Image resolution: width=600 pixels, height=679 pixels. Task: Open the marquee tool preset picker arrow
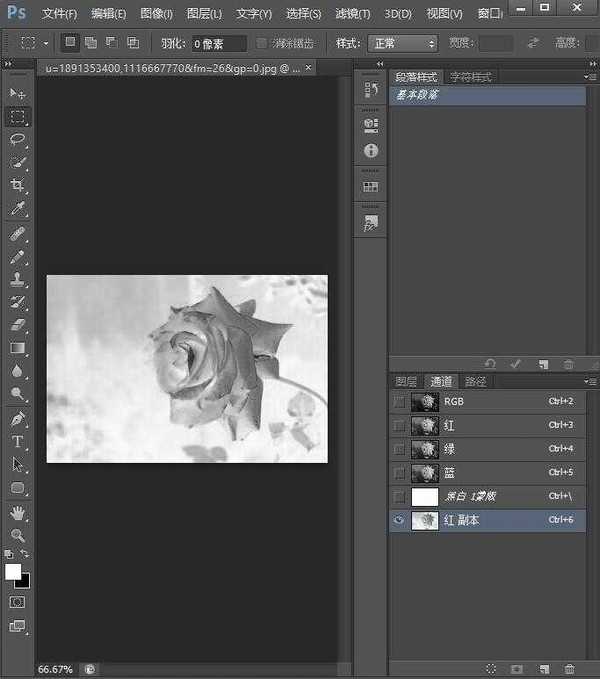click(46, 44)
